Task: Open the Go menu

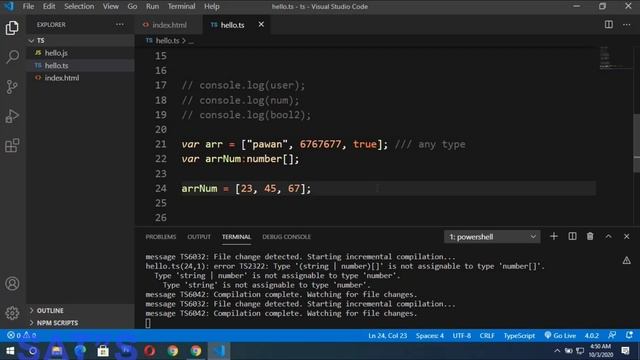Action: 132,7
